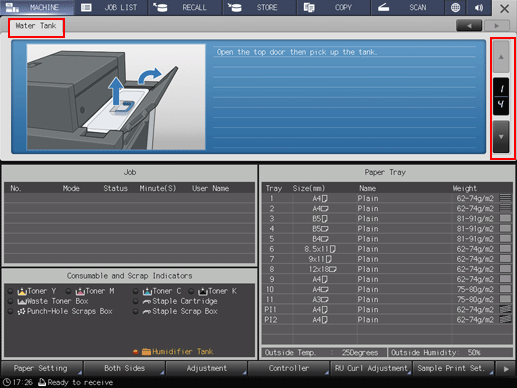517x388 pixels.
Task: Click the Waste Toner Box status lamp
Action: pos(10,301)
